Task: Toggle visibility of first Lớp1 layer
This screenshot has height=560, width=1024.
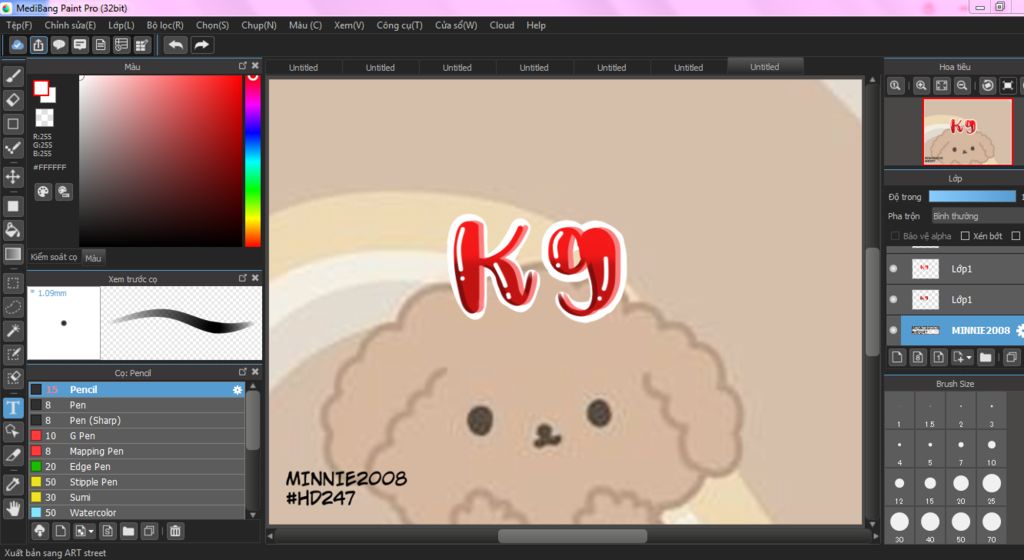Action: 893,268
